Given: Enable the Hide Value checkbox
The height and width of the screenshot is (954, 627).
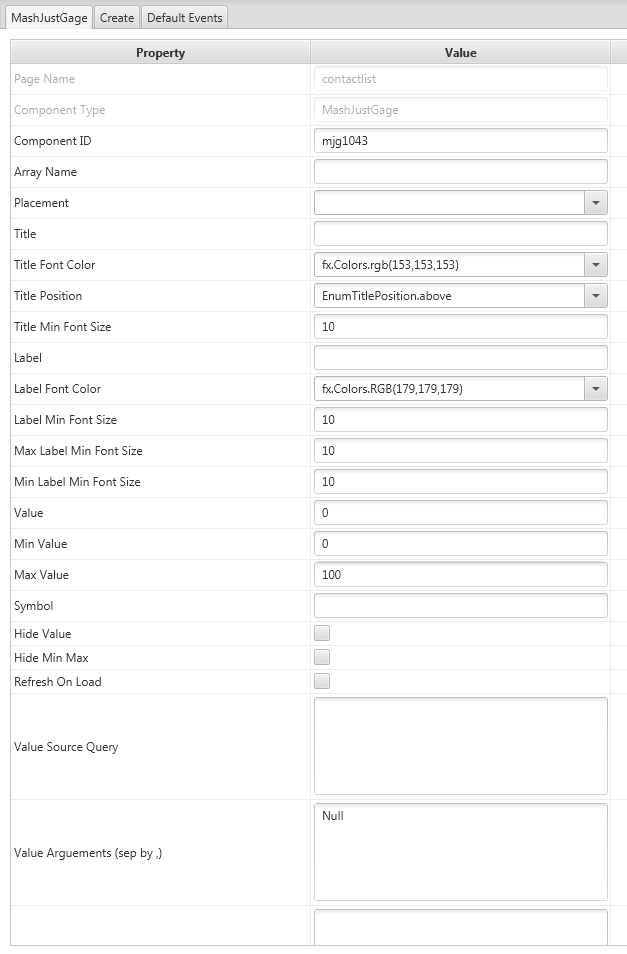Looking at the screenshot, I should point(322,633).
